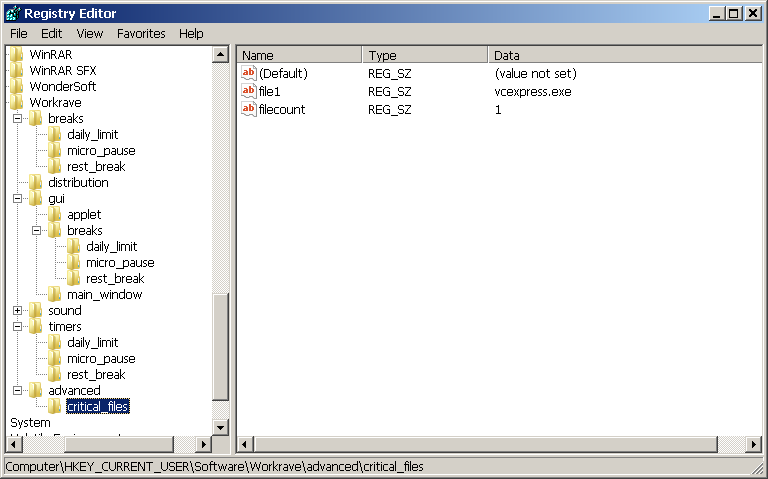The width and height of the screenshot is (768, 479).
Task: Expand the sound tree node
Action: (17, 310)
